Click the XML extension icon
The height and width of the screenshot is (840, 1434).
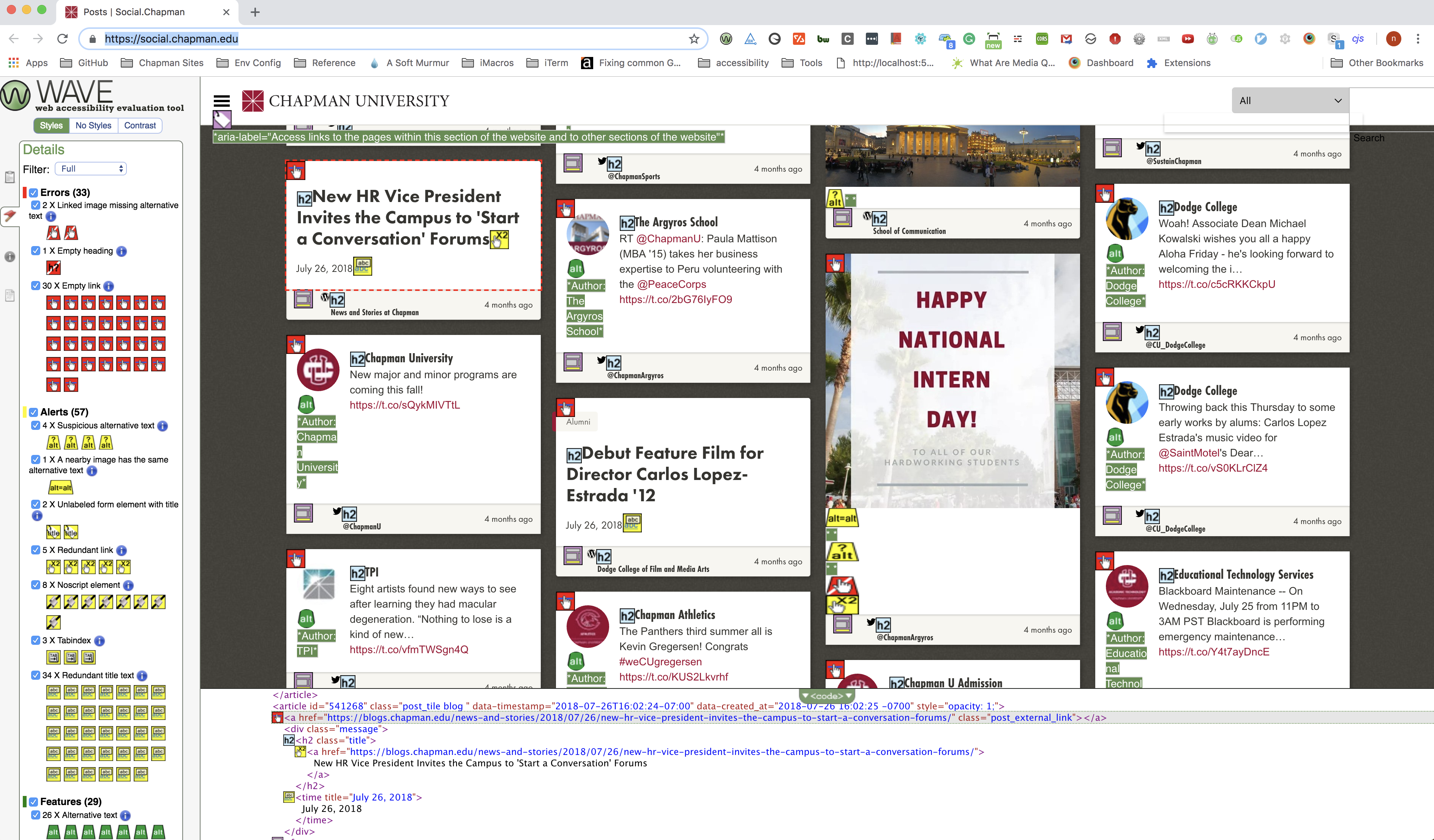point(1163,39)
